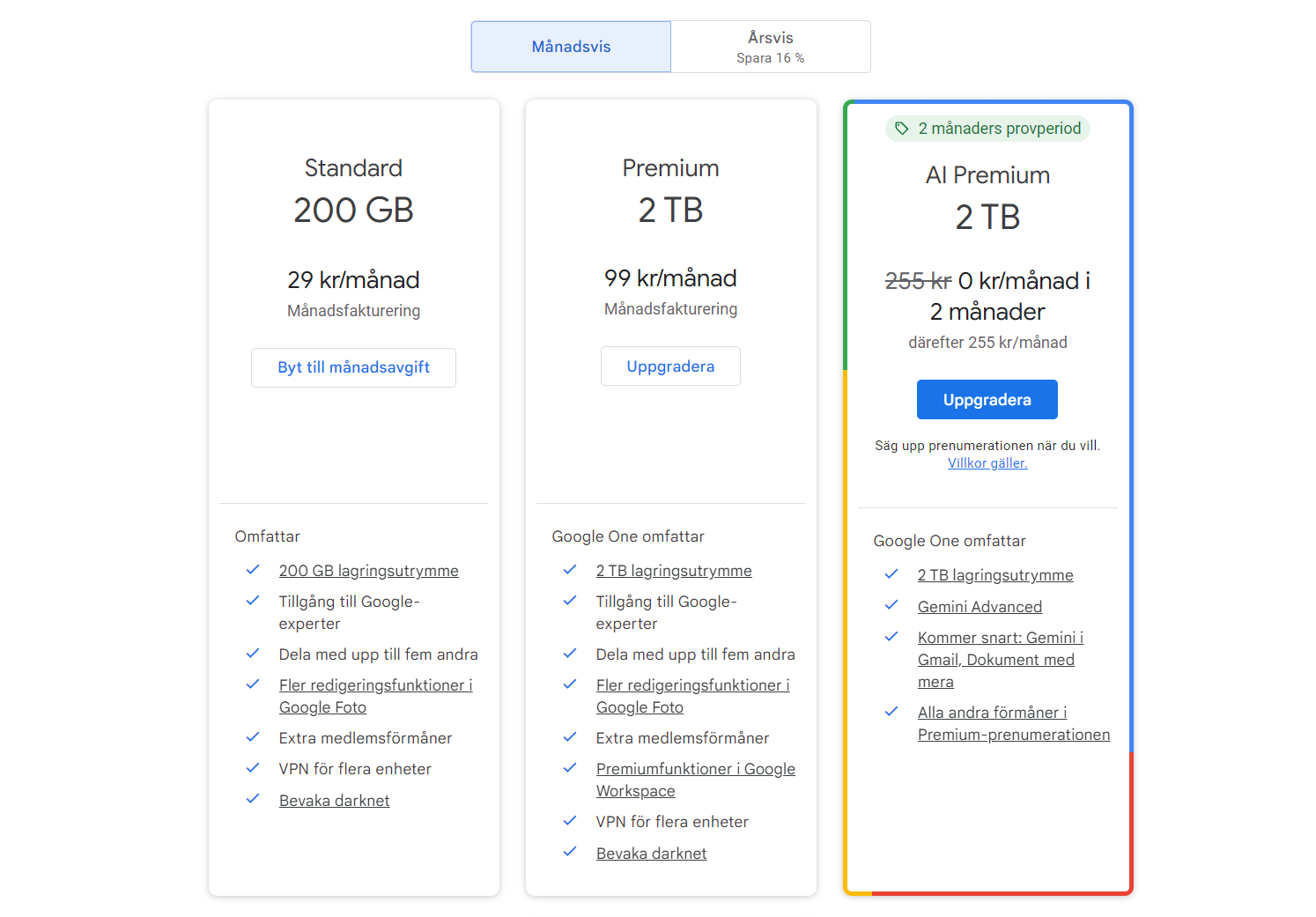Click blue Uppgradera button for AI Premium
1316x917 pixels.
point(987,400)
